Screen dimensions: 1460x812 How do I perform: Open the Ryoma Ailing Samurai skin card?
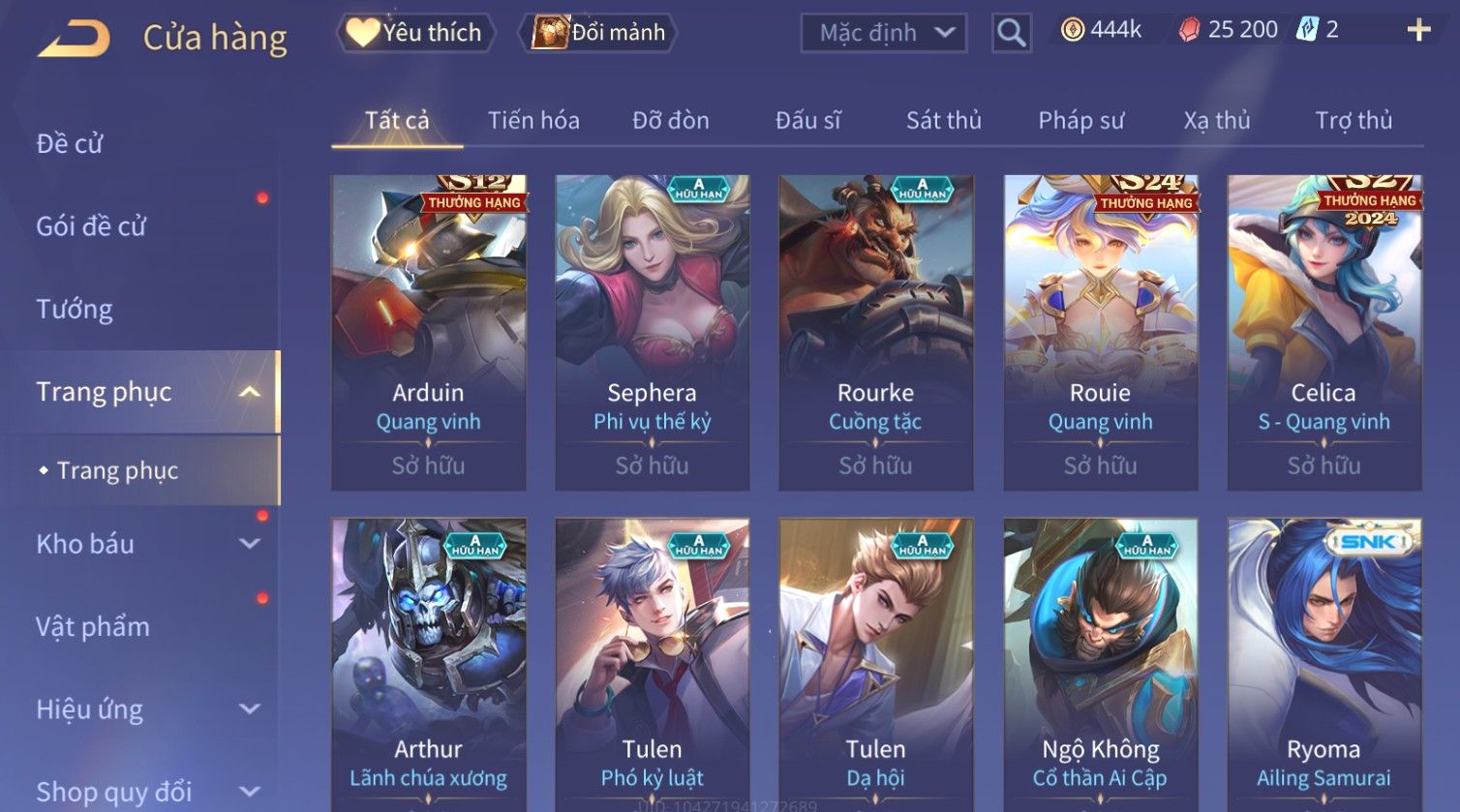[x=1323, y=665]
